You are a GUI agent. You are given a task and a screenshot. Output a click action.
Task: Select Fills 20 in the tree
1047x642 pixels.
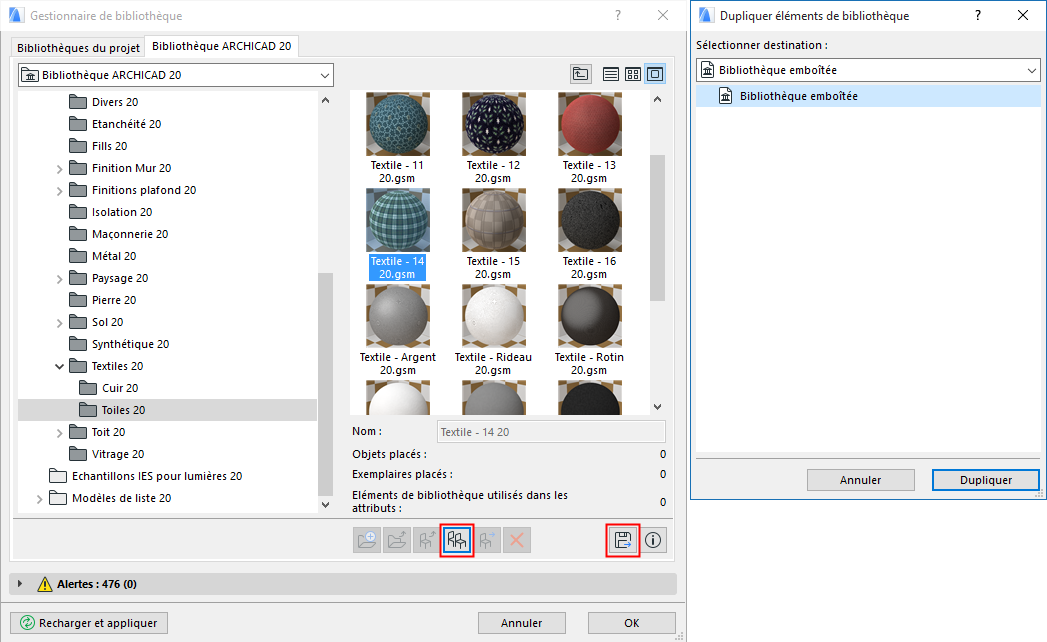(110, 146)
